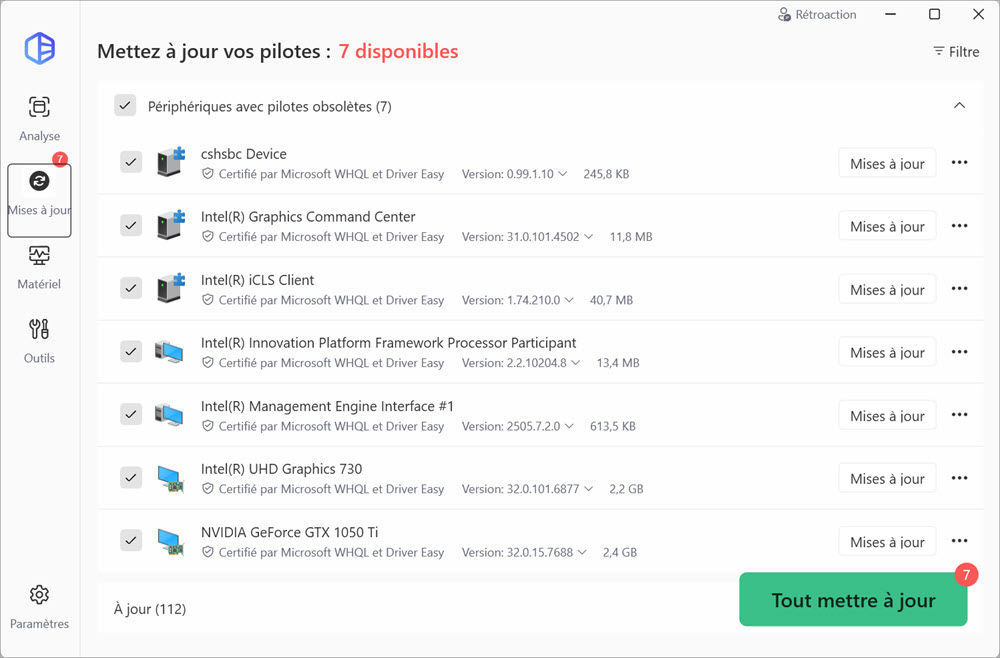Screen dimensions: 1000x658
Task: Update Innovation Platform Framework Processor Participant driver
Action: [x=887, y=353]
